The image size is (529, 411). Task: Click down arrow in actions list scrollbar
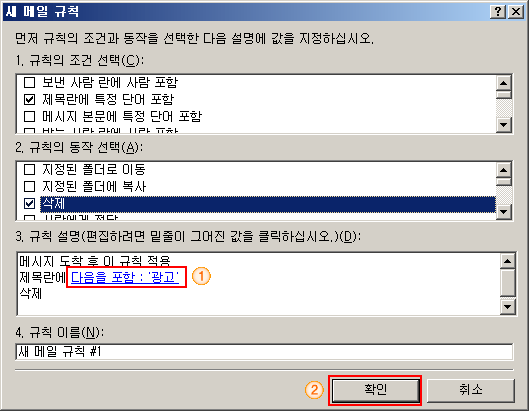[x=504, y=212]
